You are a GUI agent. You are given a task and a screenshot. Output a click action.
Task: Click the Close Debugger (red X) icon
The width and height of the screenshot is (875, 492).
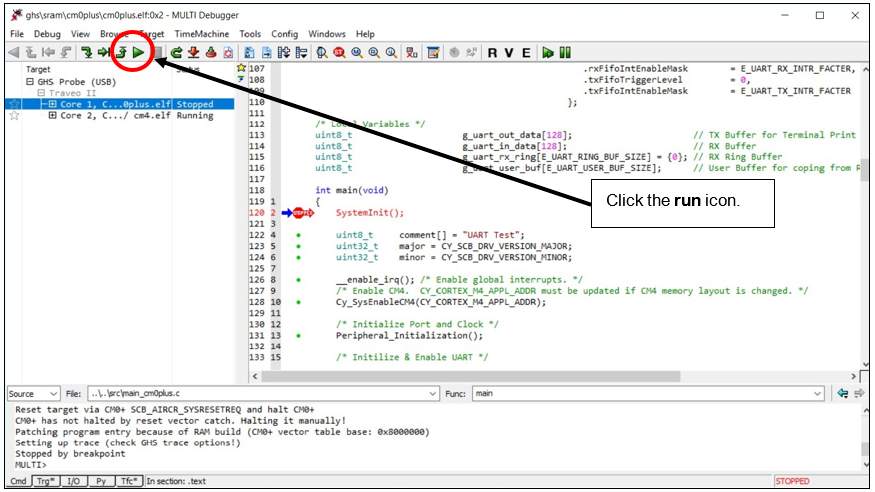[x=412, y=52]
